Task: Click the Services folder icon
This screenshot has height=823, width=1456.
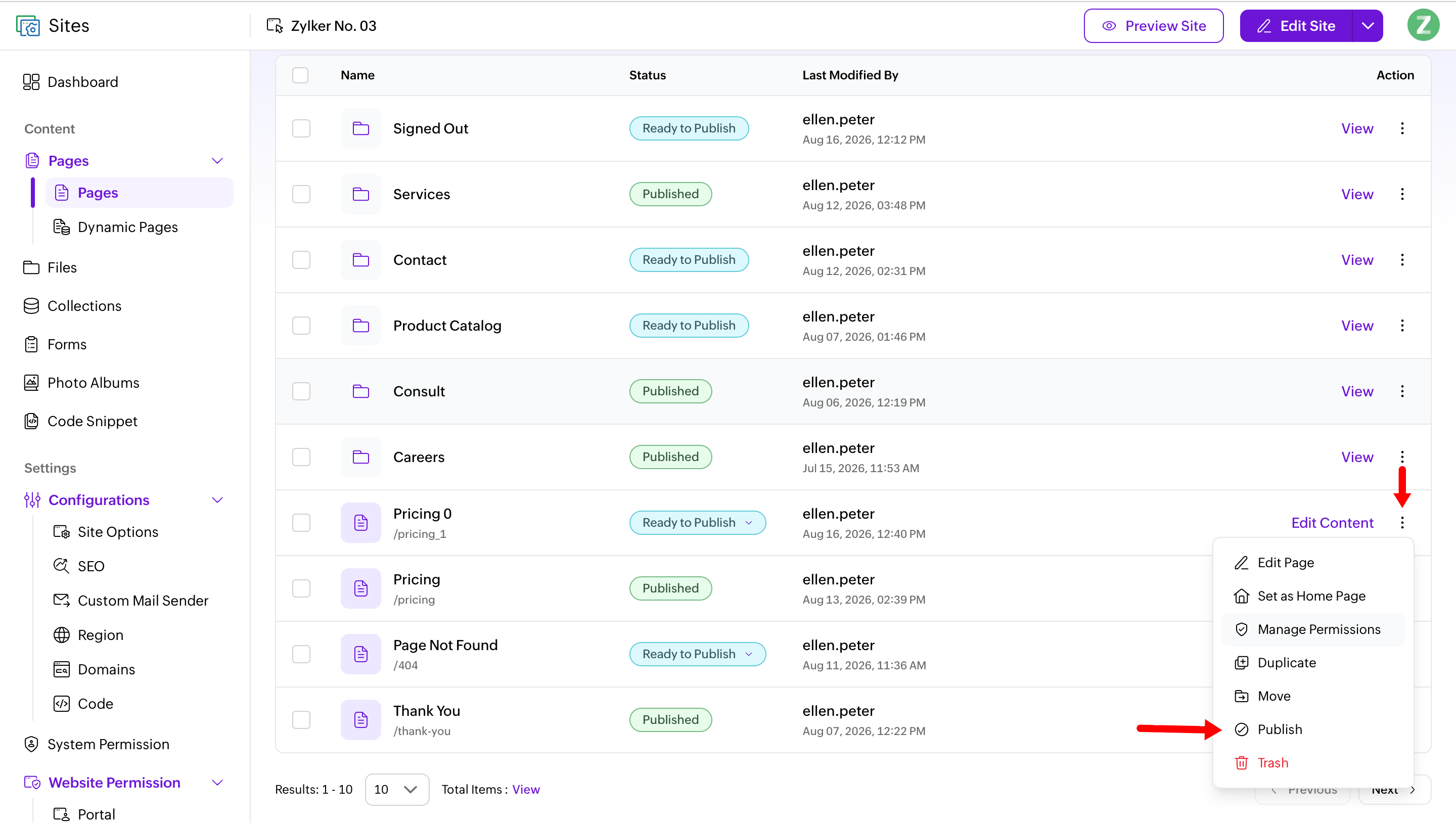Action: point(360,194)
